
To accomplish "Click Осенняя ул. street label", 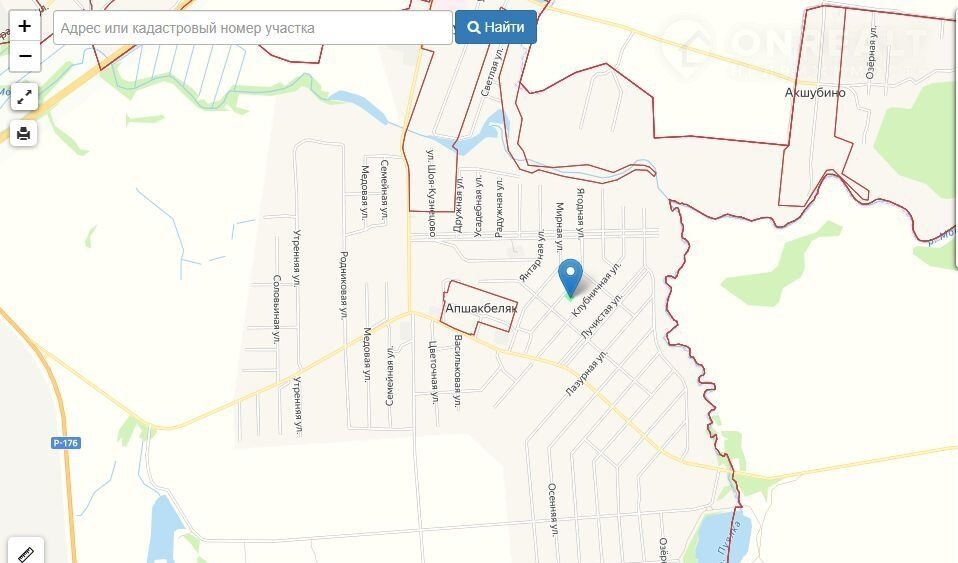I will [x=552, y=509].
